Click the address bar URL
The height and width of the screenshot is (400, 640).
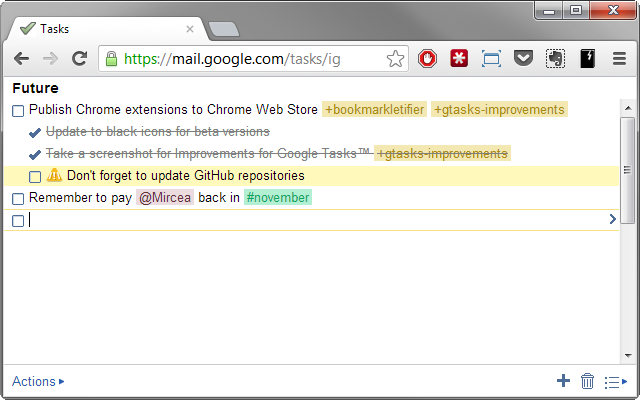pyautogui.click(x=232, y=59)
